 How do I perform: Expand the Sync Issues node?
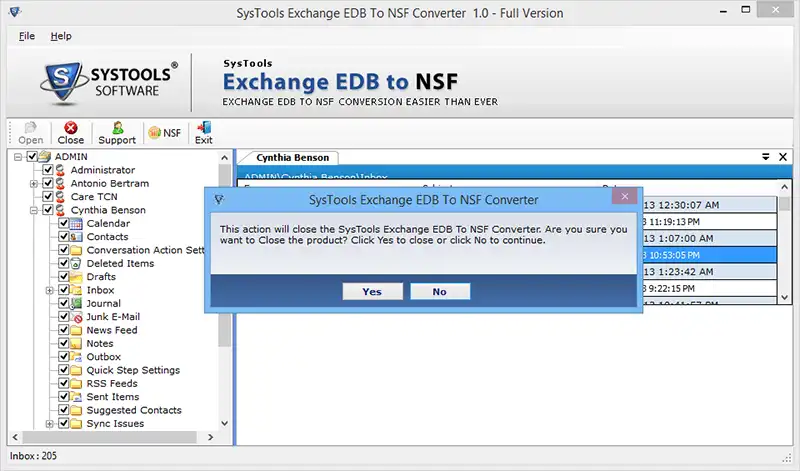pos(49,424)
